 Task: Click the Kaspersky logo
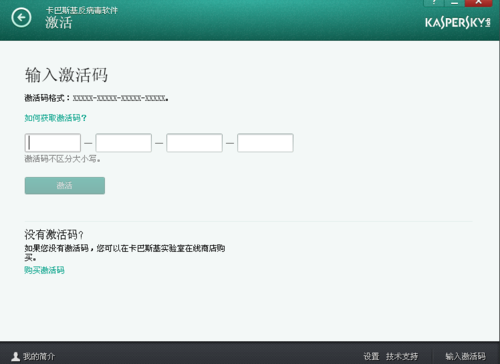pos(458,22)
